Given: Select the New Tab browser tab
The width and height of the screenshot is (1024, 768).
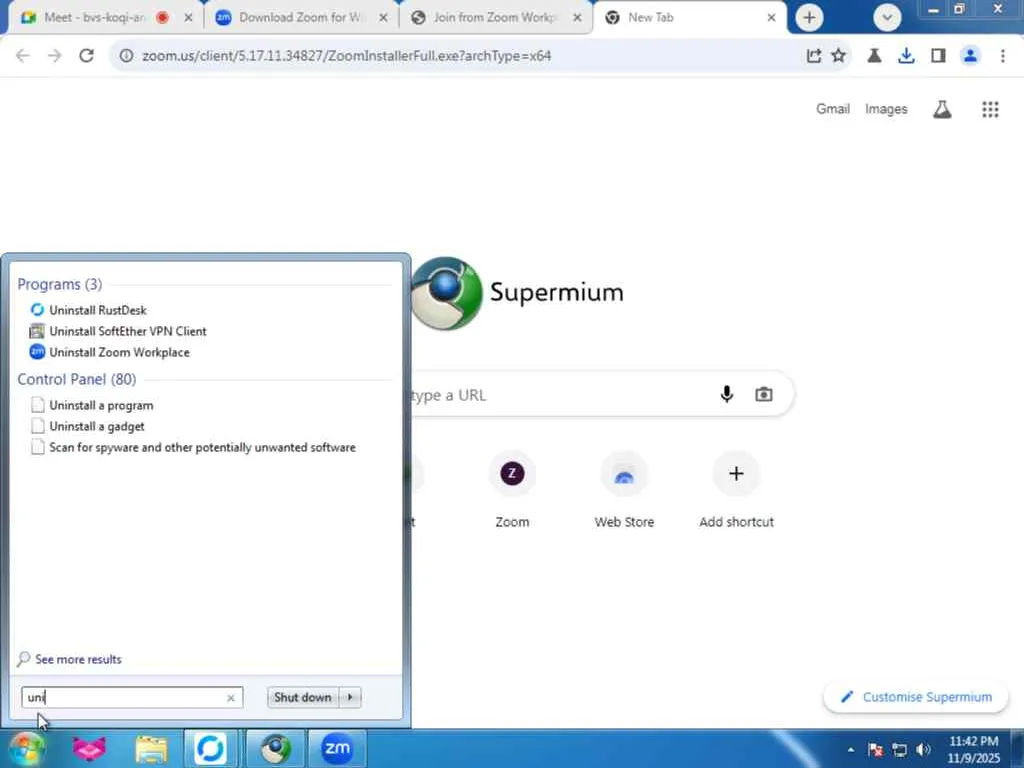Looking at the screenshot, I should coord(679,18).
